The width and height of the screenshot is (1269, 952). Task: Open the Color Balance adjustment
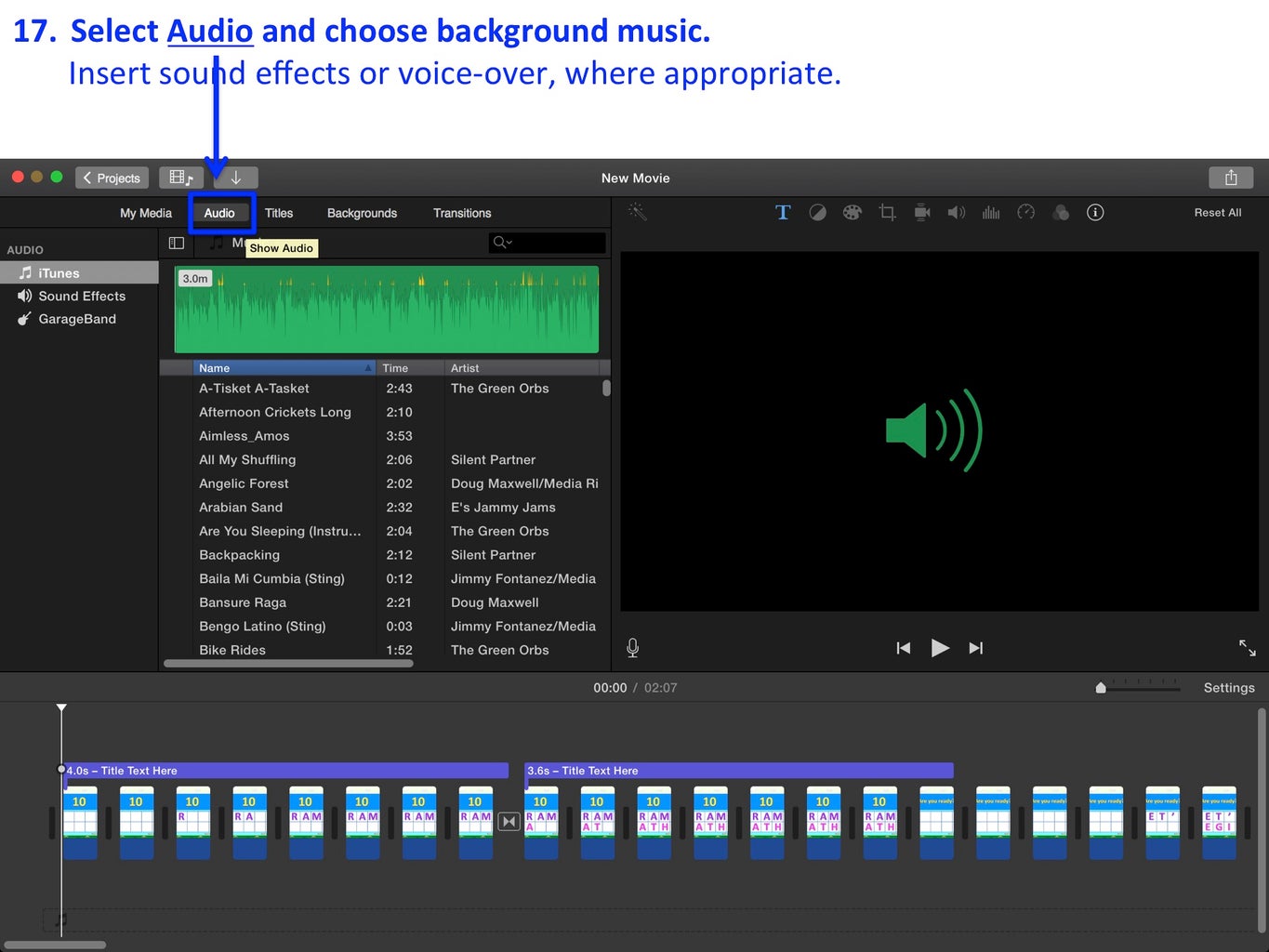coord(817,212)
